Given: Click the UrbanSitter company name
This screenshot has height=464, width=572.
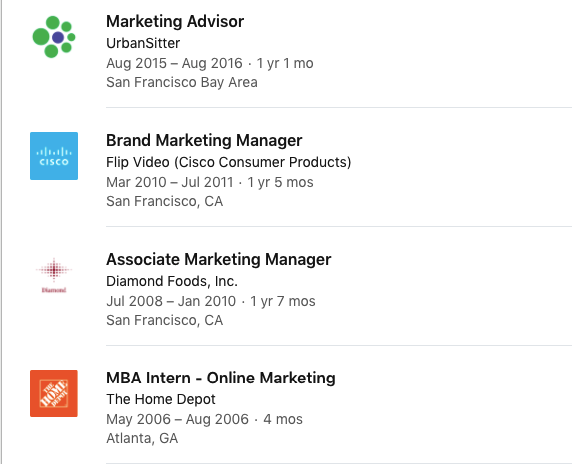Looking at the screenshot, I should 143,43.
